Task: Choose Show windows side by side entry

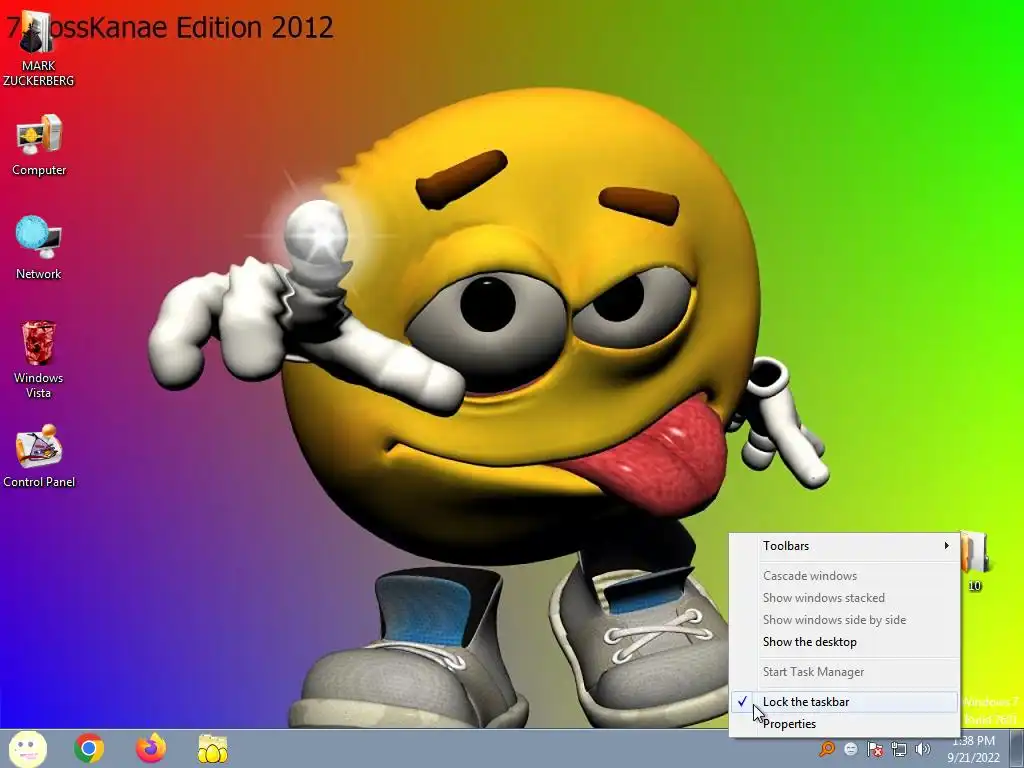Action: (x=844, y=620)
